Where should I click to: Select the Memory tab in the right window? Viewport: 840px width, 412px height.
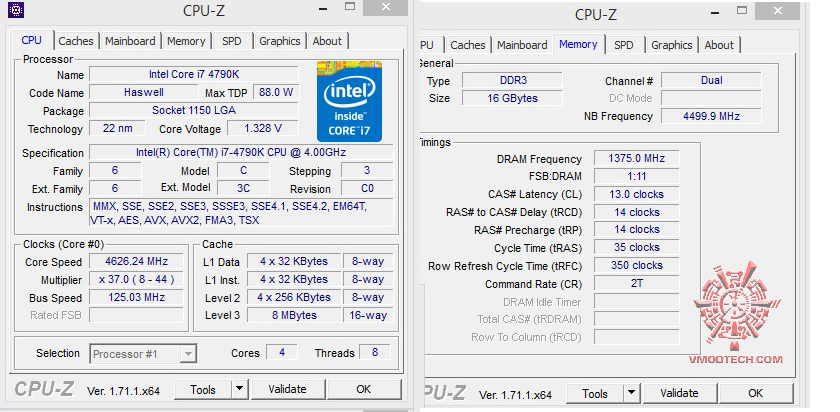click(578, 44)
